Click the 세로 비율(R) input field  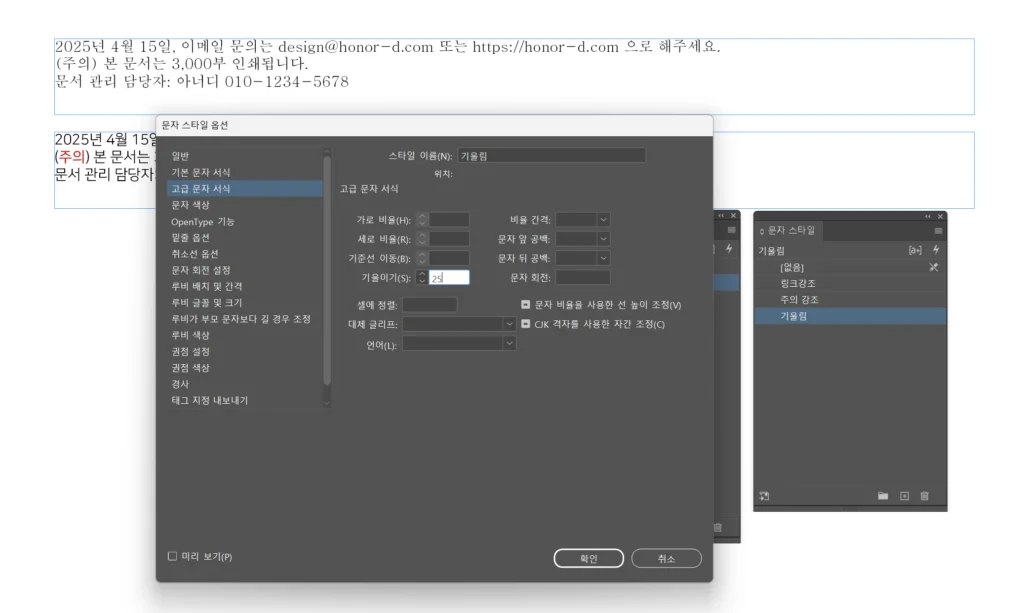[x=449, y=239]
